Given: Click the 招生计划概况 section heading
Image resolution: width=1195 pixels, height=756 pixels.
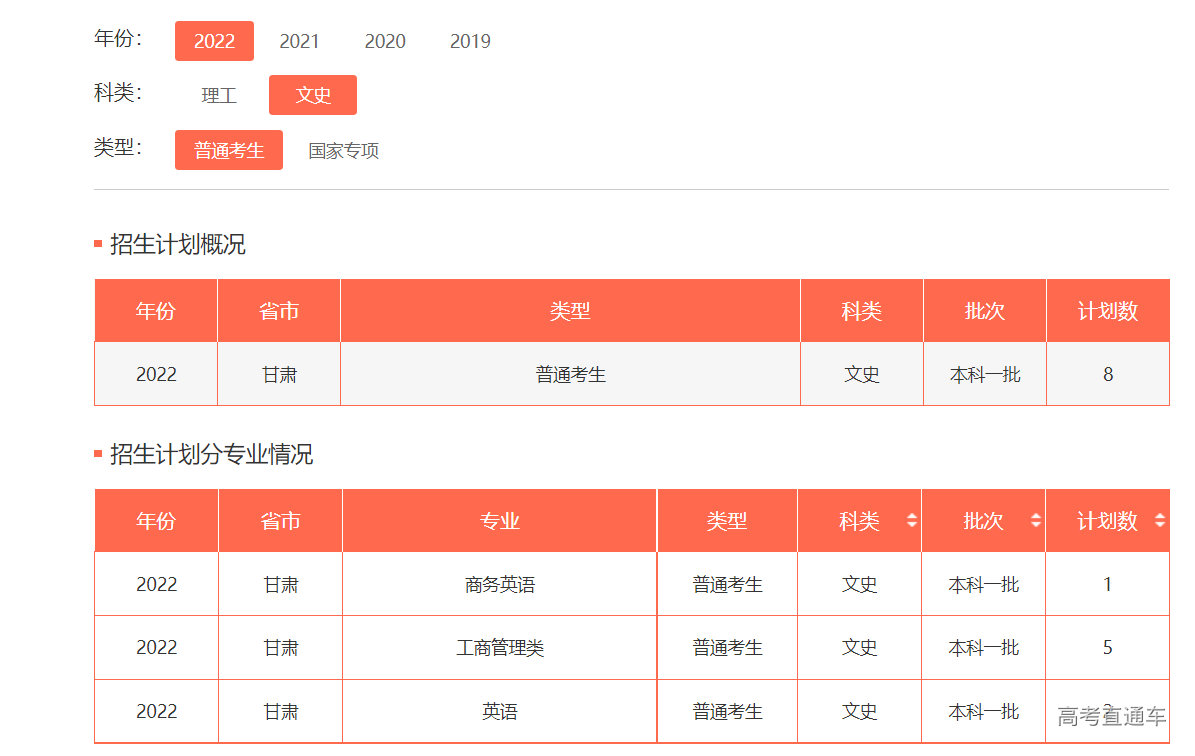Looking at the screenshot, I should point(178,245).
